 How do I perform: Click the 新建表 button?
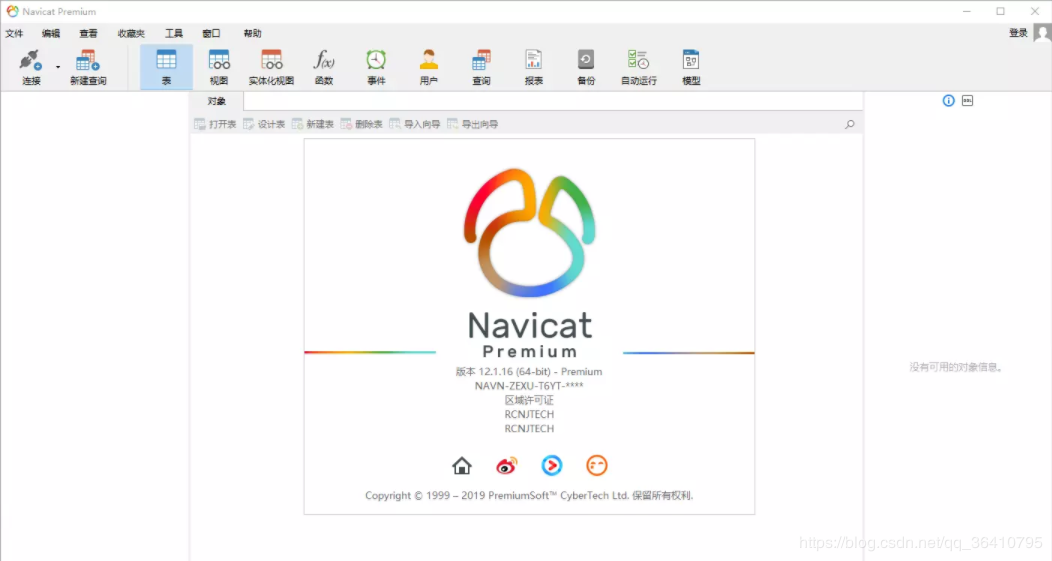313,124
